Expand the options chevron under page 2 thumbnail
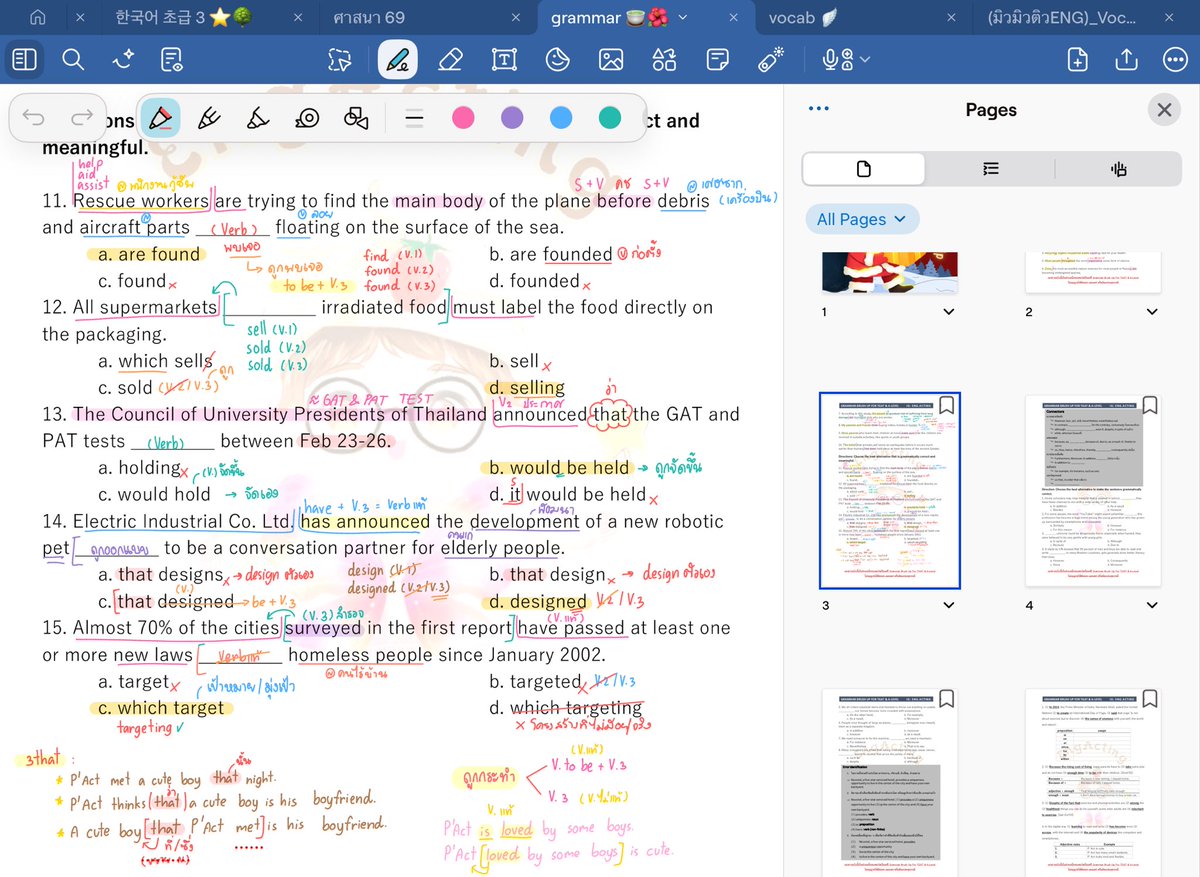Viewport: 1200px width, 877px height. [x=1152, y=311]
